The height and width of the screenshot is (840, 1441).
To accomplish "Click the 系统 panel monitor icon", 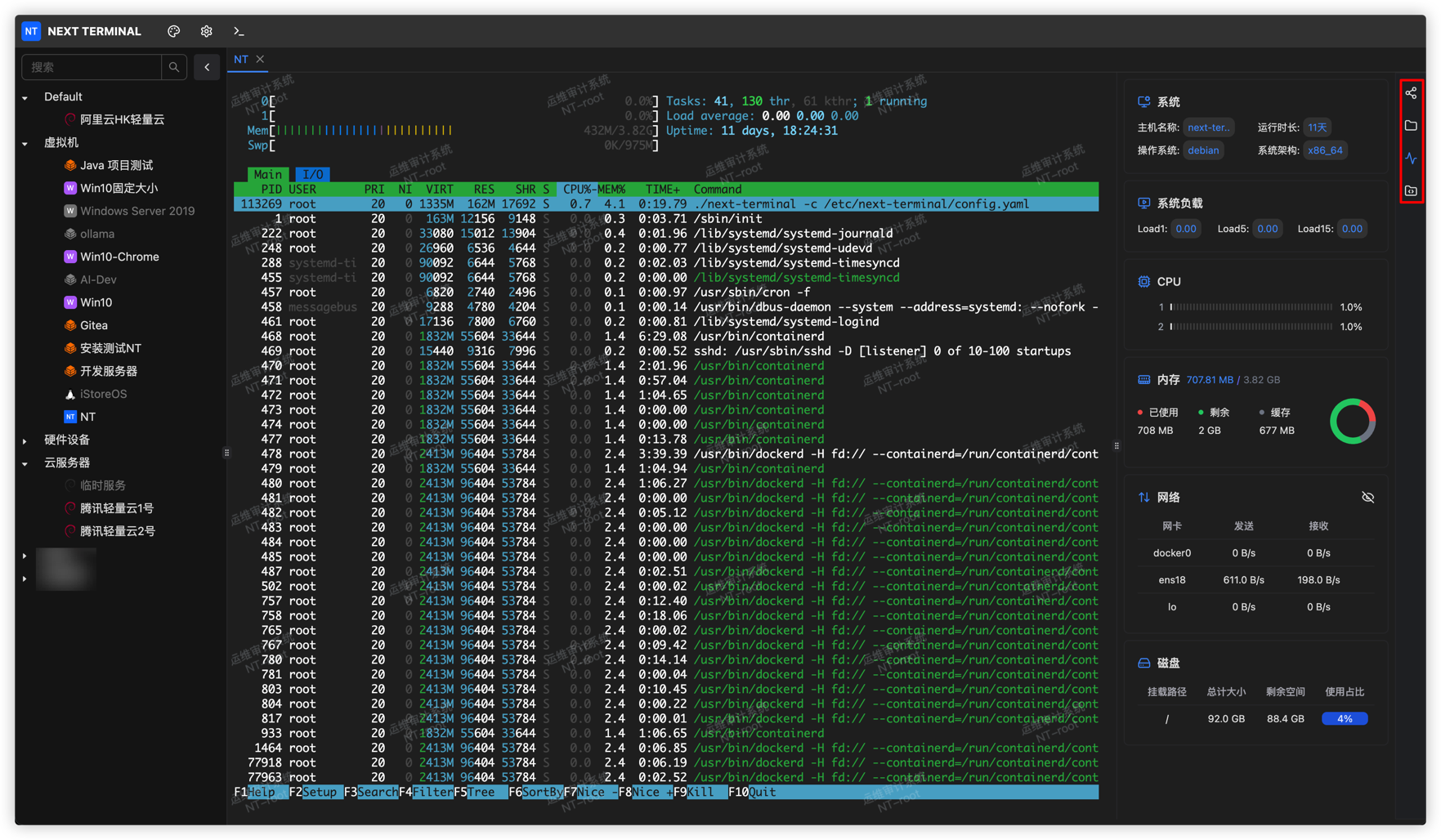I will coord(1144,102).
